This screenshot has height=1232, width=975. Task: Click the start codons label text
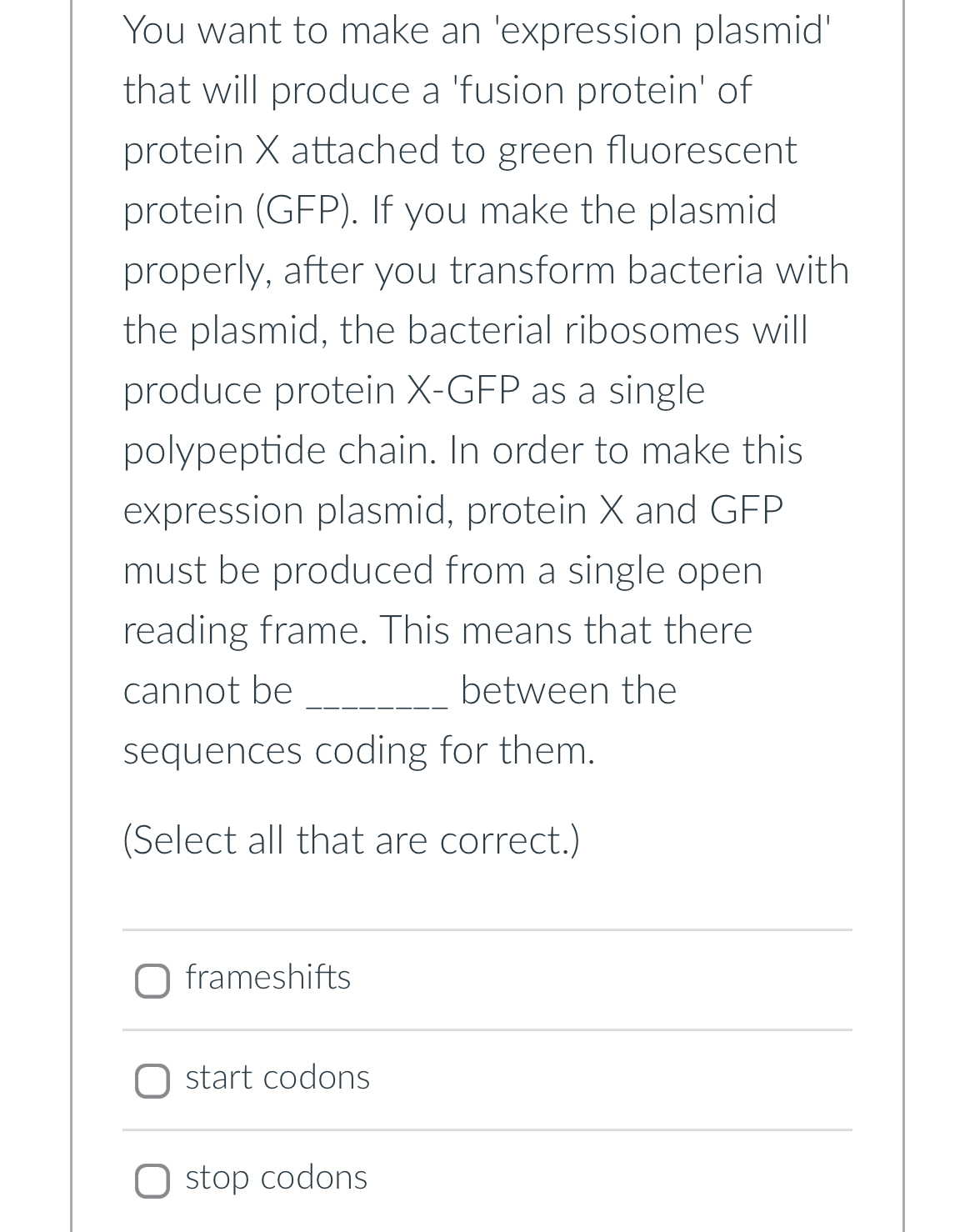tap(277, 1079)
